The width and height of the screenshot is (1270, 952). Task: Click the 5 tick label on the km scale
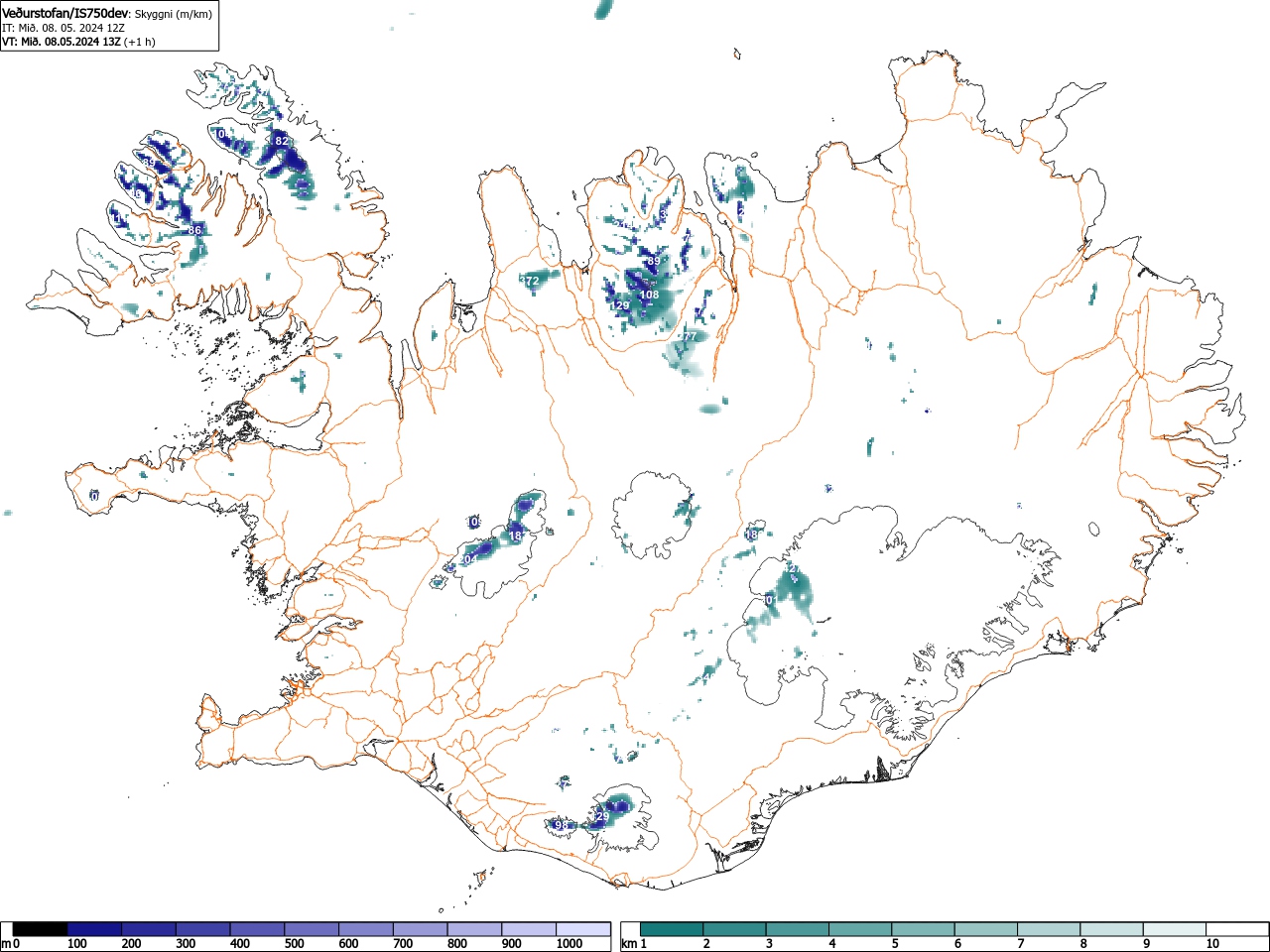point(895,944)
